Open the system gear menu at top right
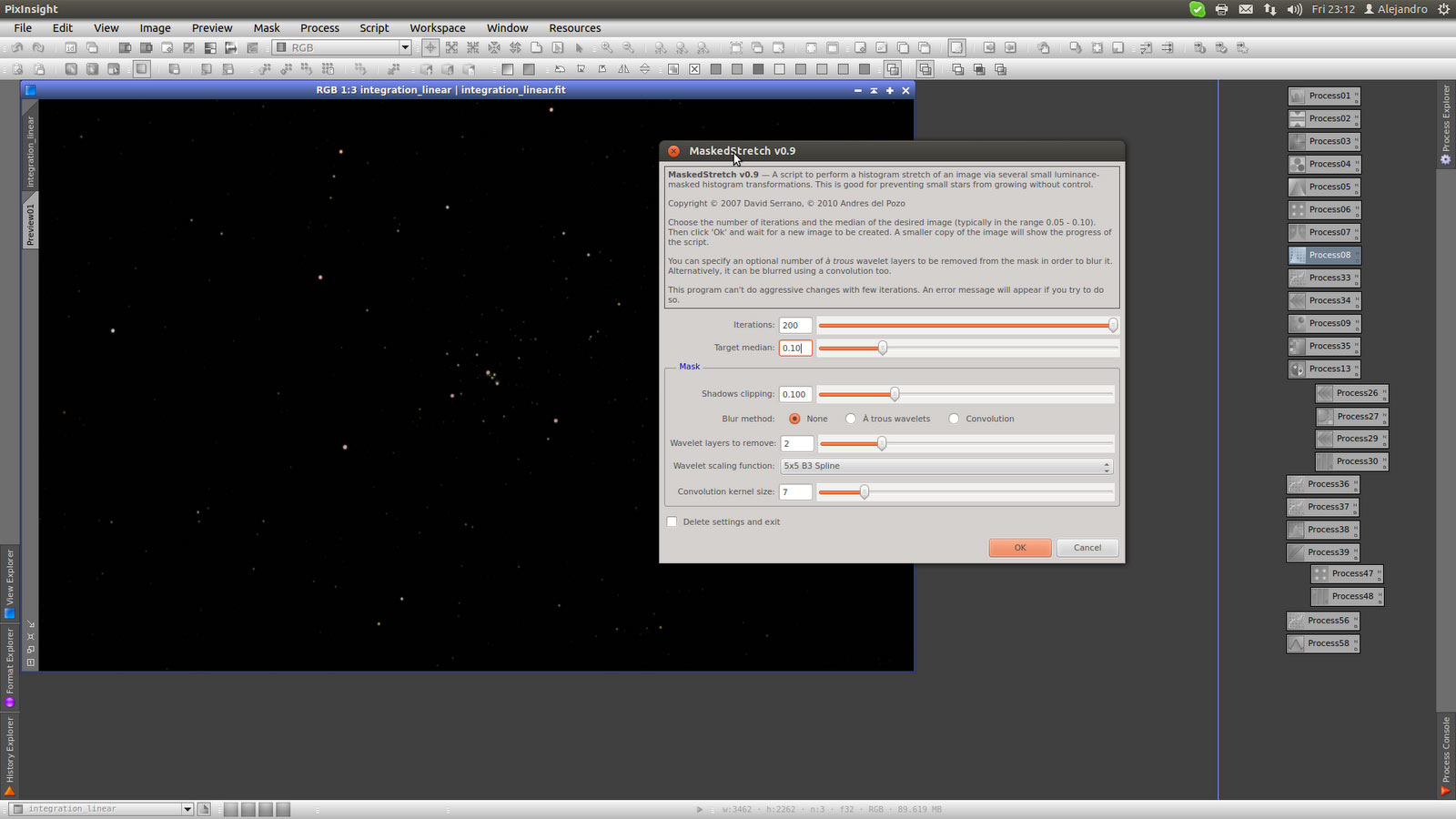 (1443, 9)
